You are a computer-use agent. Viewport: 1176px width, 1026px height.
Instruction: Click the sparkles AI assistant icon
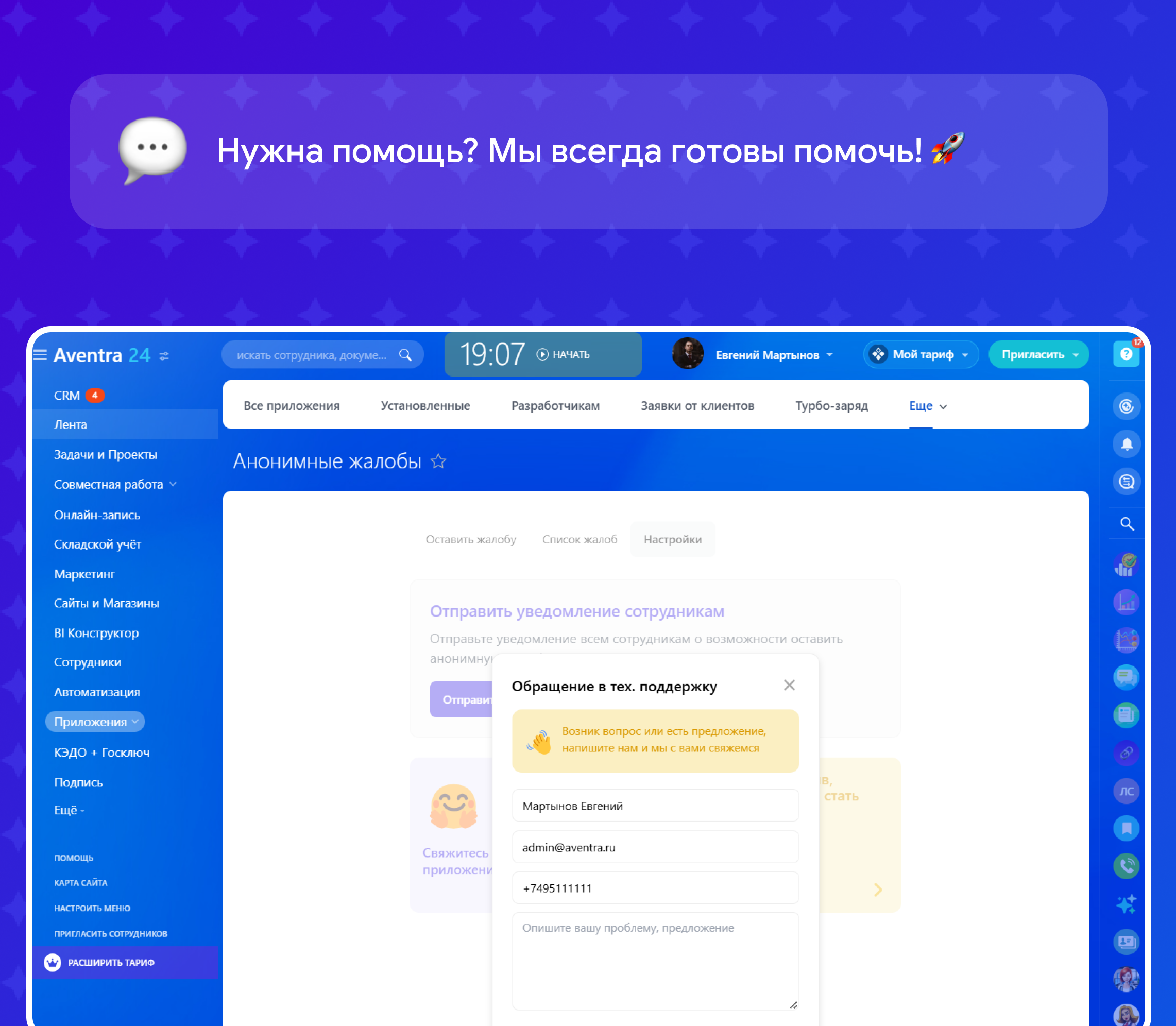click(1126, 904)
